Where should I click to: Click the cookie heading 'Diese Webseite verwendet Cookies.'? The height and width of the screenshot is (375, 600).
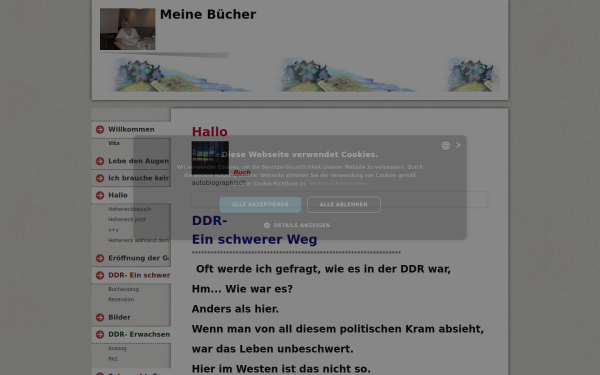point(300,155)
